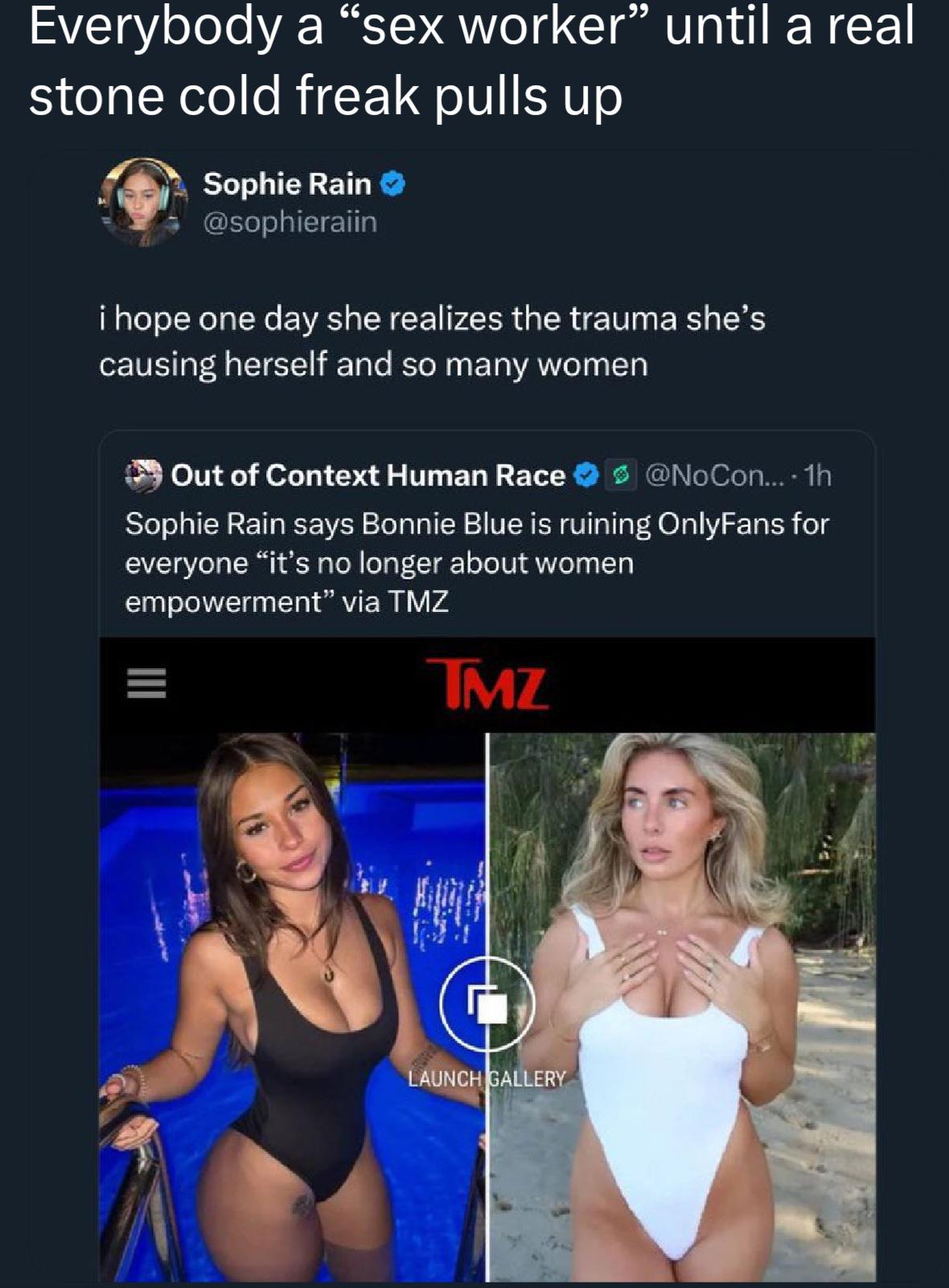The image size is (949, 1288).
Task: Open Out of Context Human Race avatar
Action: pyautogui.click(x=143, y=474)
